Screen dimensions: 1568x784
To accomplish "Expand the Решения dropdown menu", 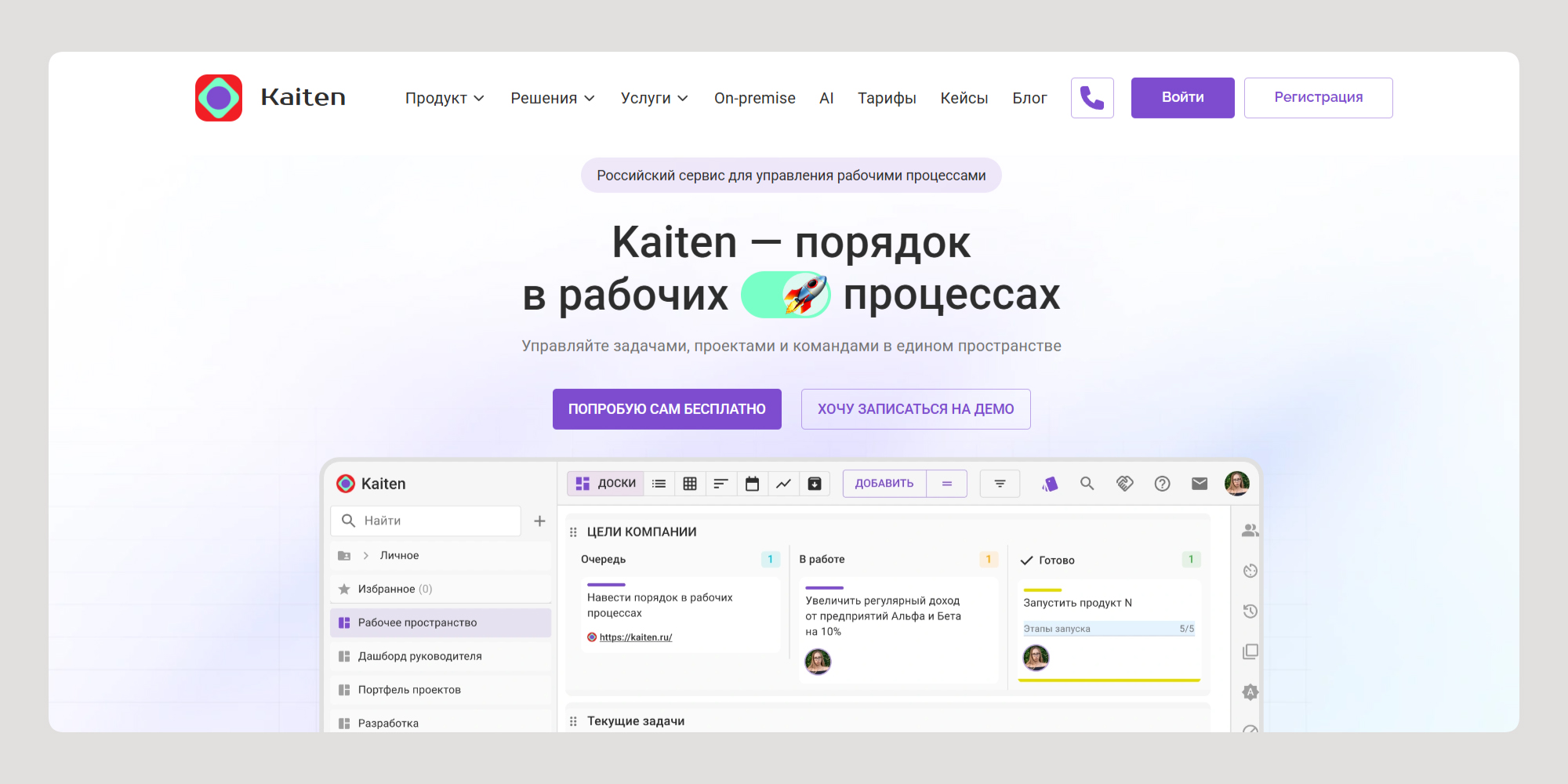I will tap(553, 98).
